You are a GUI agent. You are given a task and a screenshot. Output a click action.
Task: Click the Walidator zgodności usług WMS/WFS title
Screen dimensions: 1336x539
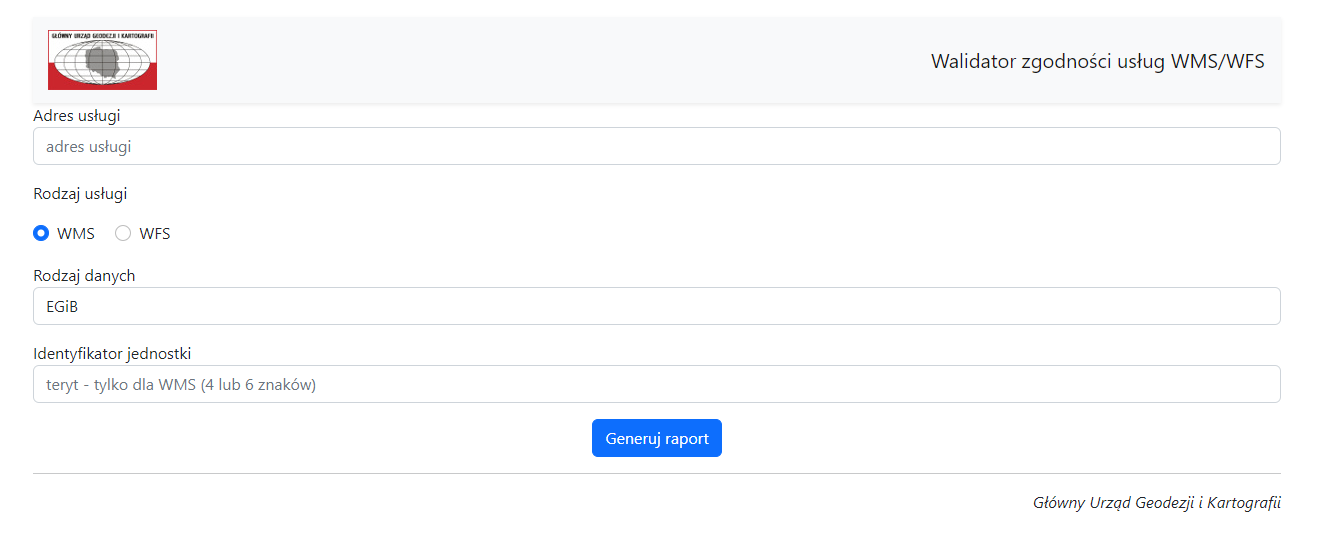pyautogui.click(x=1097, y=62)
